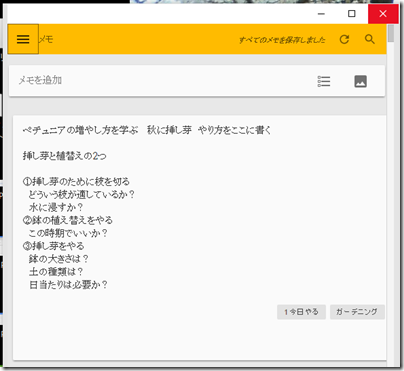Open the hamburger main menu
Image resolution: width=404 pixels, height=371 pixels.
point(23,39)
